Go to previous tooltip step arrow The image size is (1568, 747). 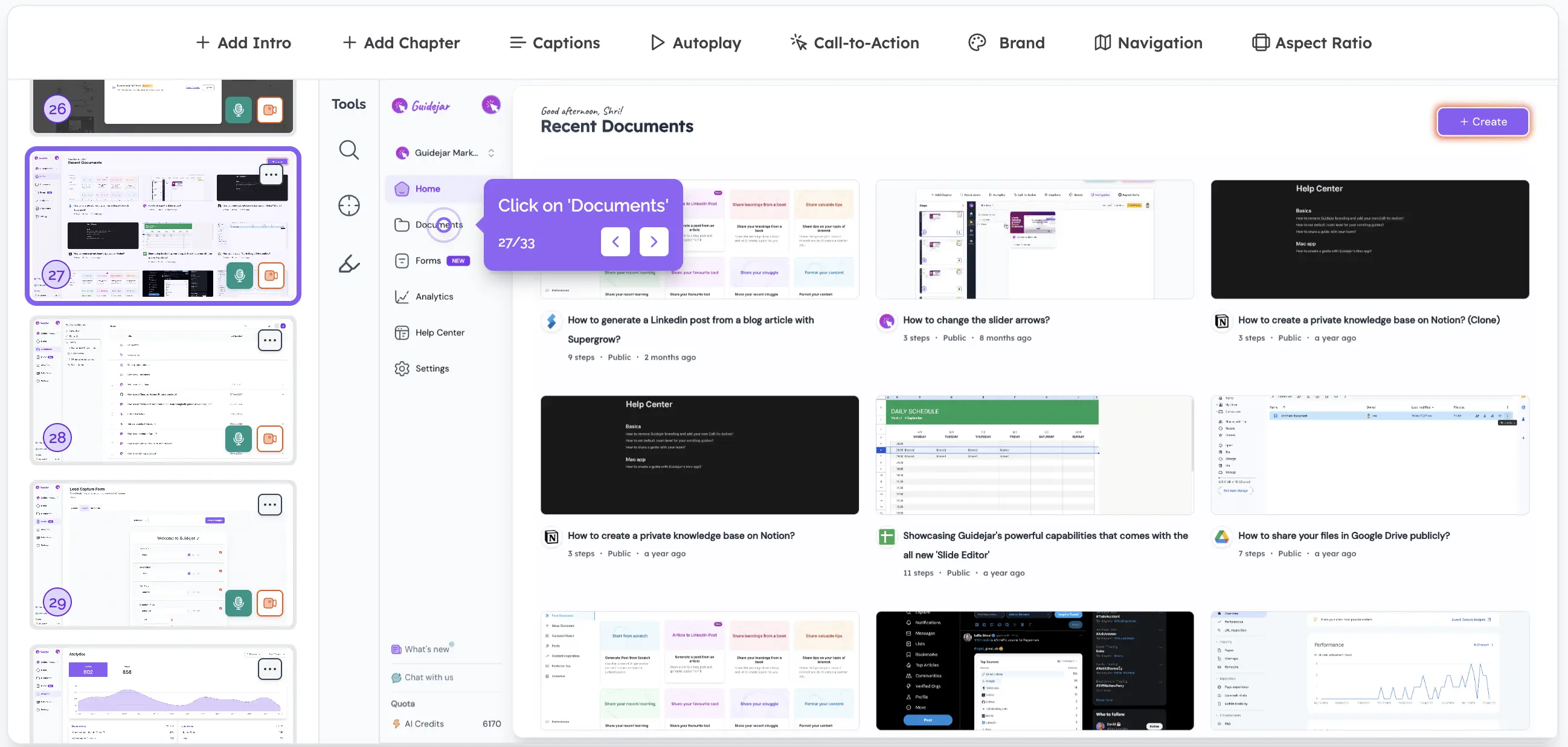coord(615,242)
